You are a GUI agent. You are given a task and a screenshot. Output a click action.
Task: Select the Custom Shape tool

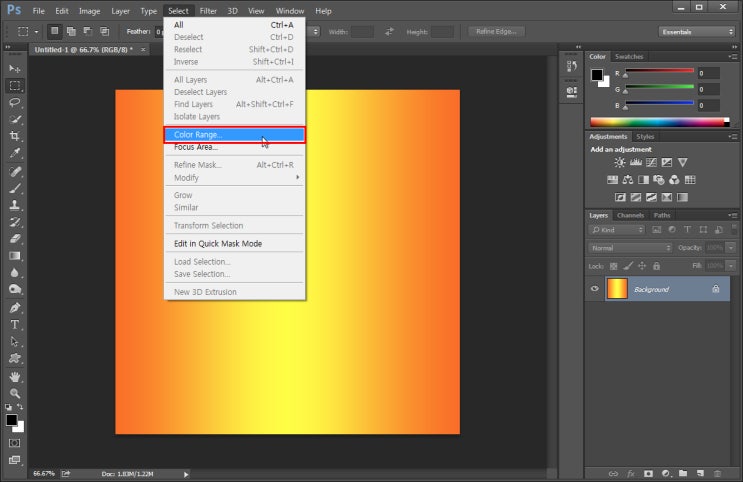coord(15,358)
